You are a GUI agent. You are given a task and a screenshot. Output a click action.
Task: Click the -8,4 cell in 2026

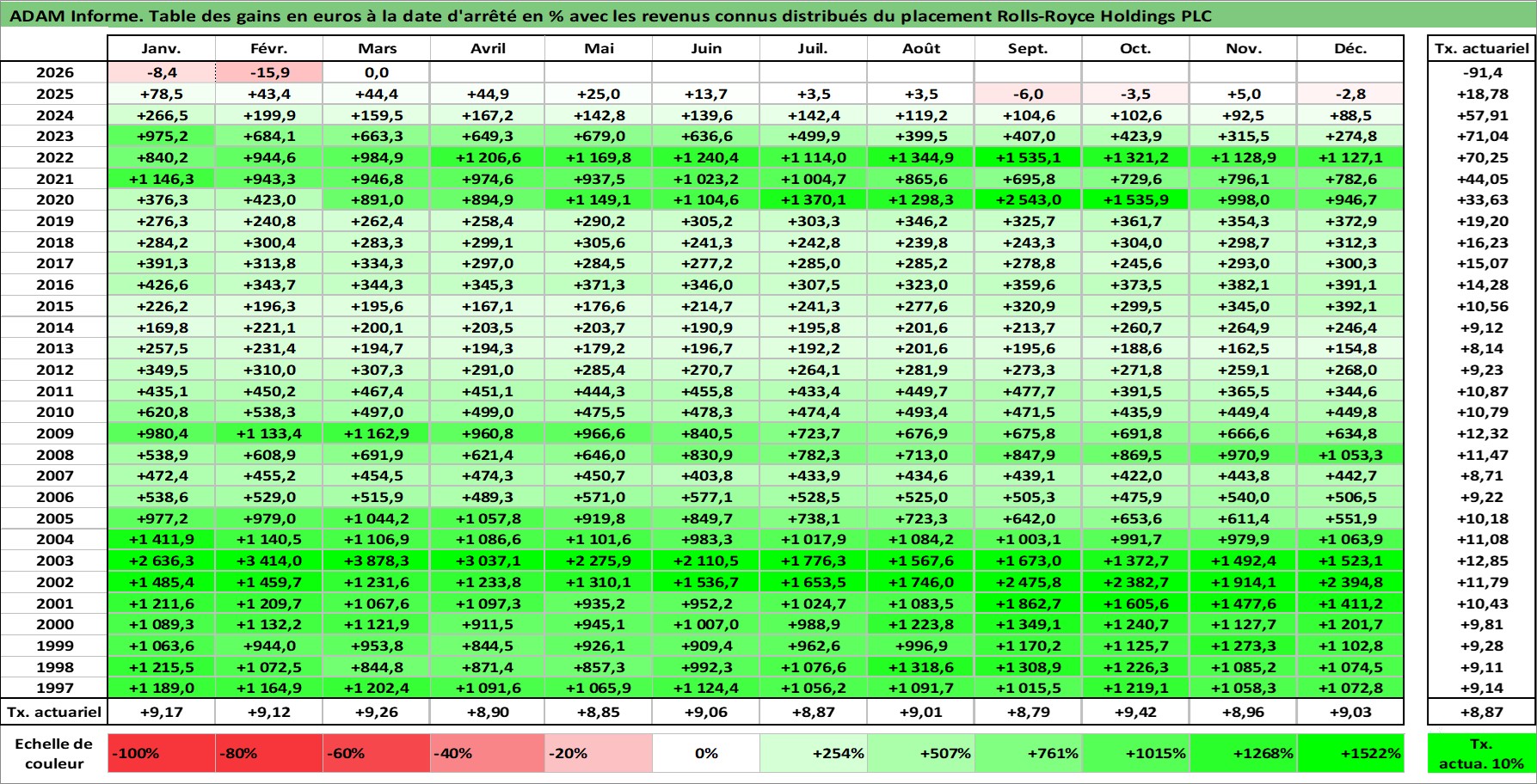pos(162,72)
